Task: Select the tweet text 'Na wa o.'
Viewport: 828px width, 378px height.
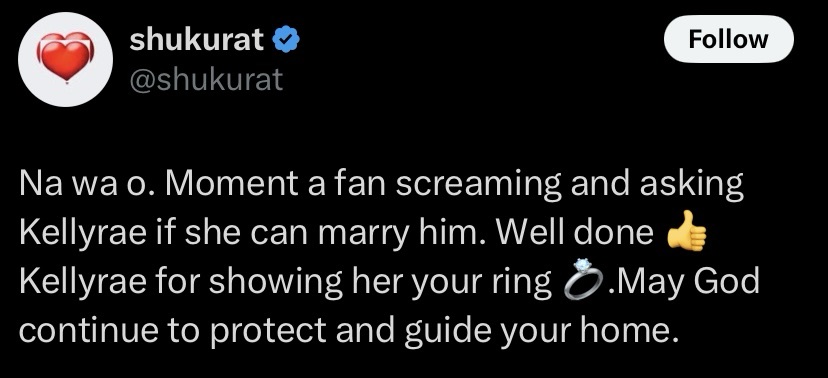Action: [86, 183]
